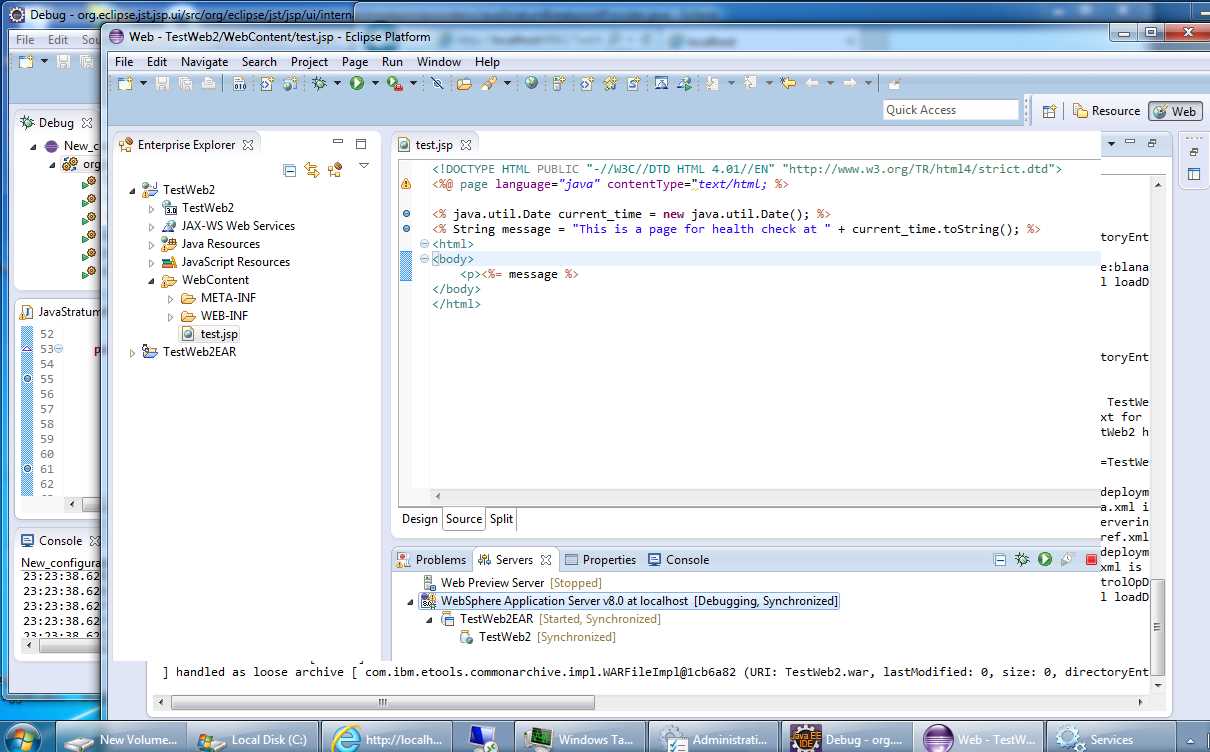Open Internet Explorer from the taskbar
Screen dimensions: 1210x752
[389, 739]
